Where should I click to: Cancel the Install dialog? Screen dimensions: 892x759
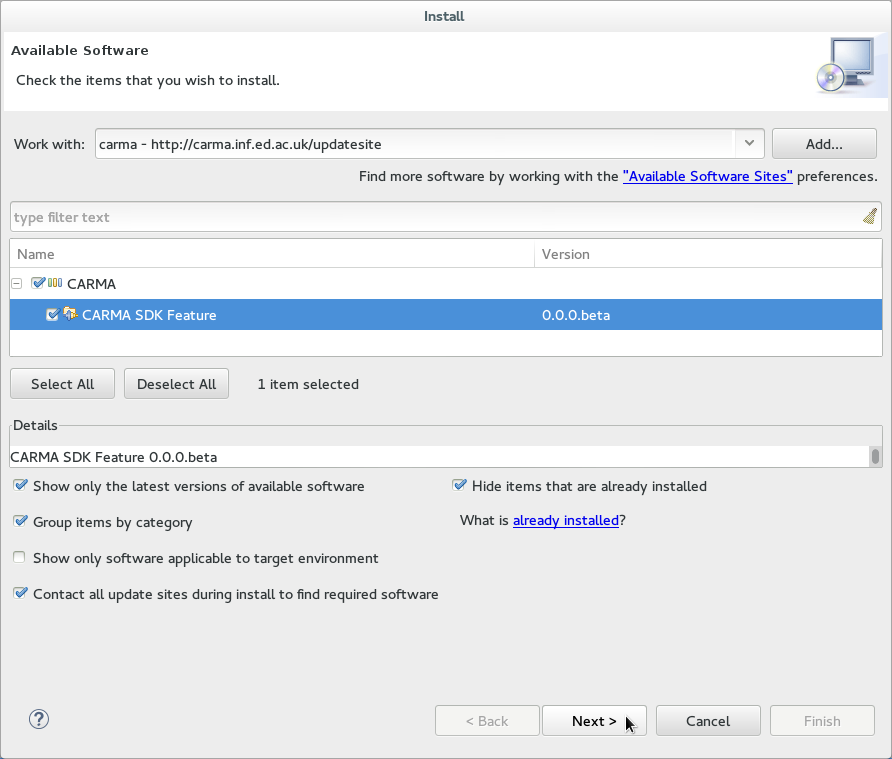(708, 721)
